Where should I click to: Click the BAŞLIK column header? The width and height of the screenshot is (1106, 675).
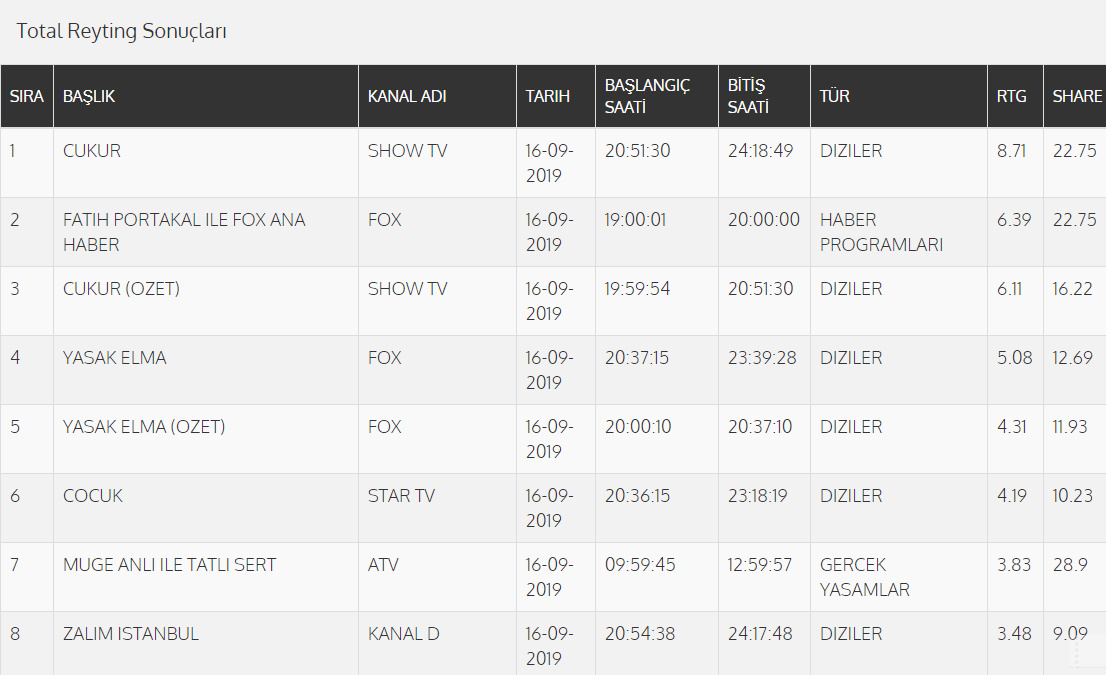pos(89,97)
